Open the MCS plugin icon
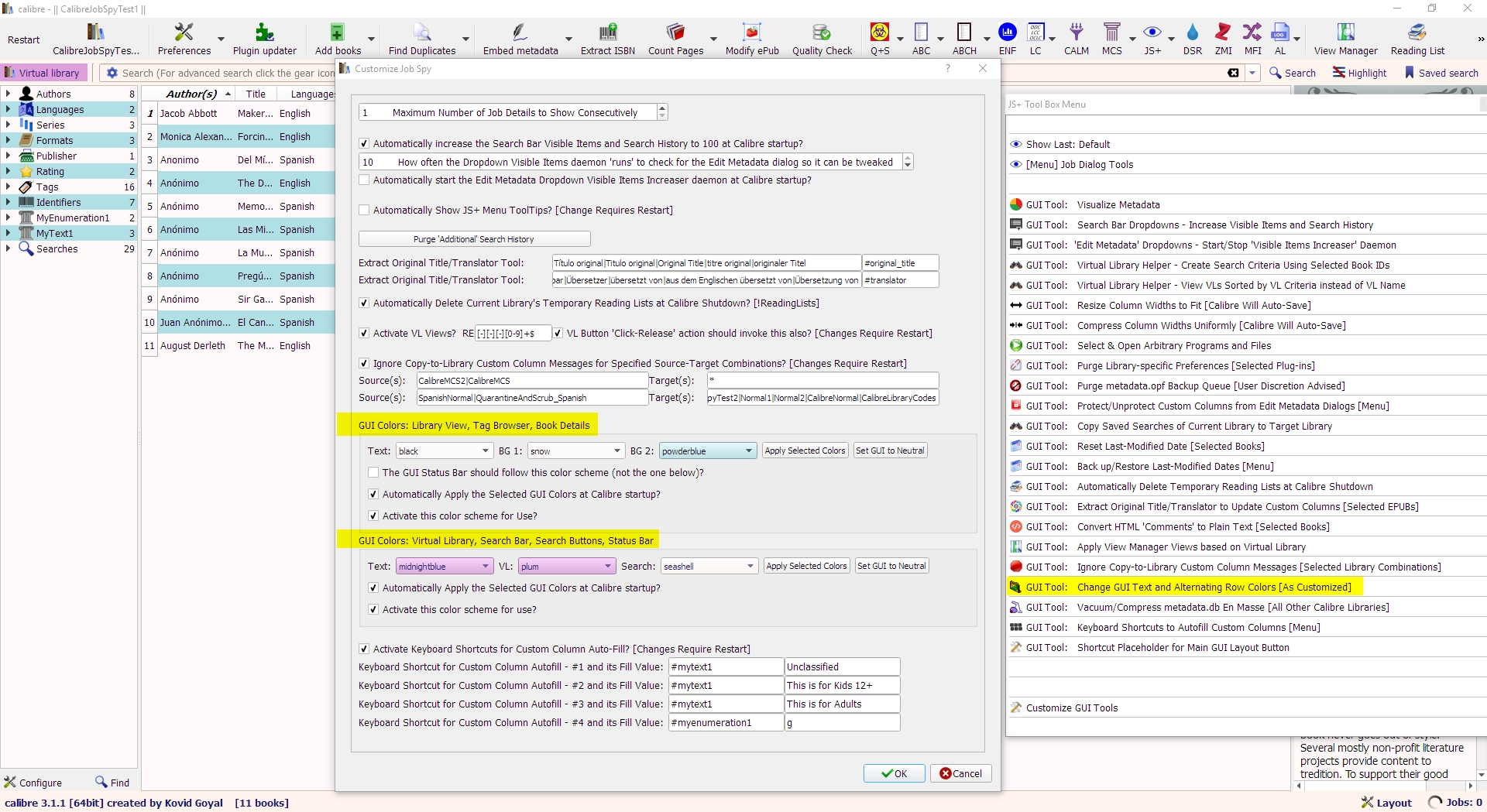 pos(1112,39)
